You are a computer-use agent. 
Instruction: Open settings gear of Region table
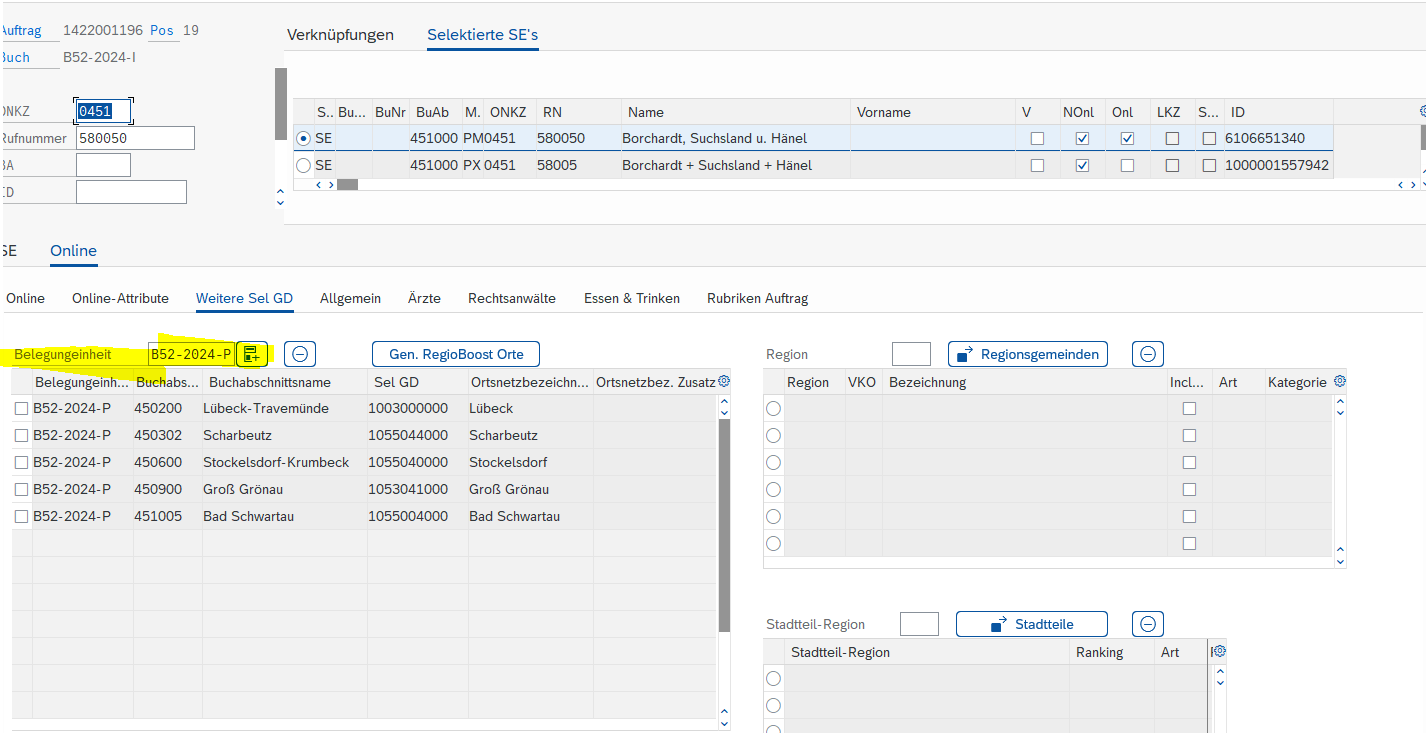pos(1340,381)
